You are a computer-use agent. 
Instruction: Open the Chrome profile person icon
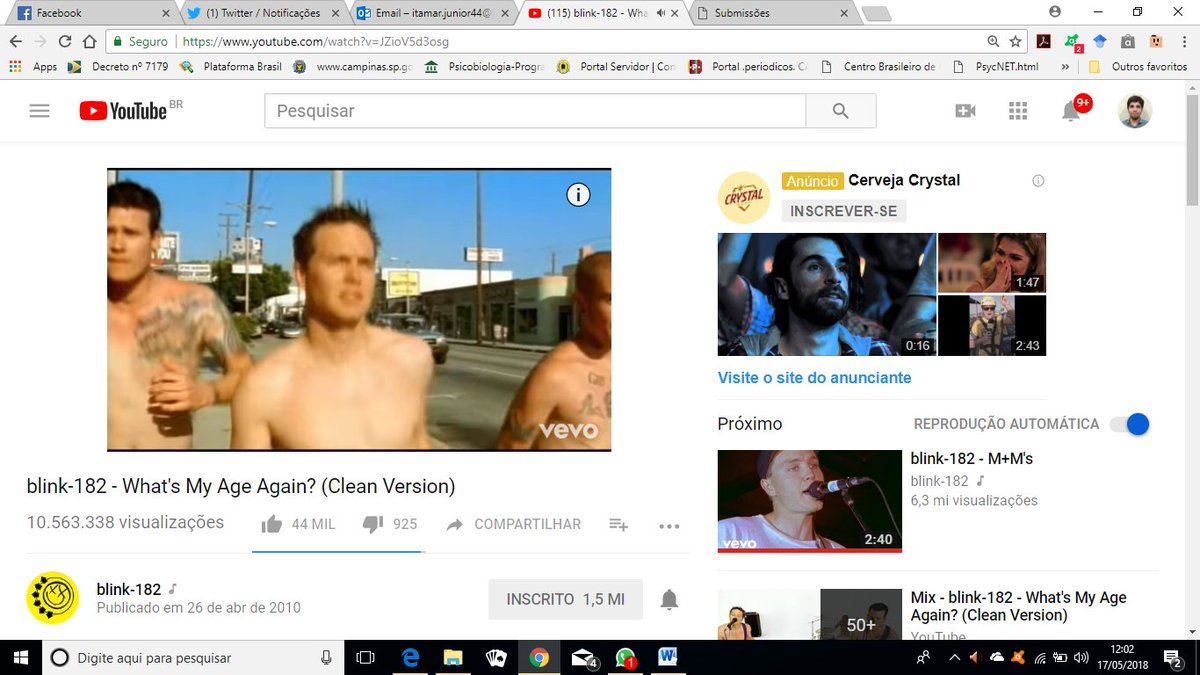click(1055, 12)
